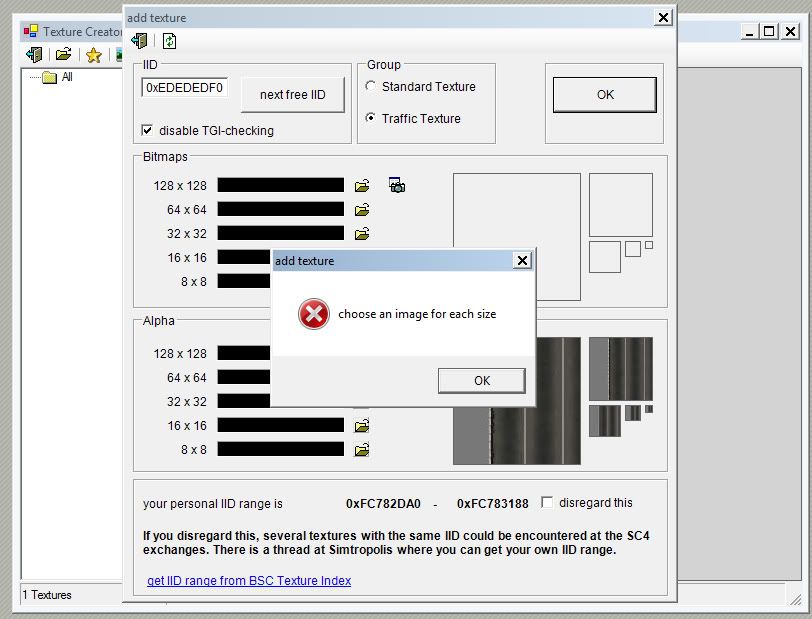Maximize the Texture Creator window
Image resolution: width=812 pixels, height=619 pixels.
click(769, 32)
